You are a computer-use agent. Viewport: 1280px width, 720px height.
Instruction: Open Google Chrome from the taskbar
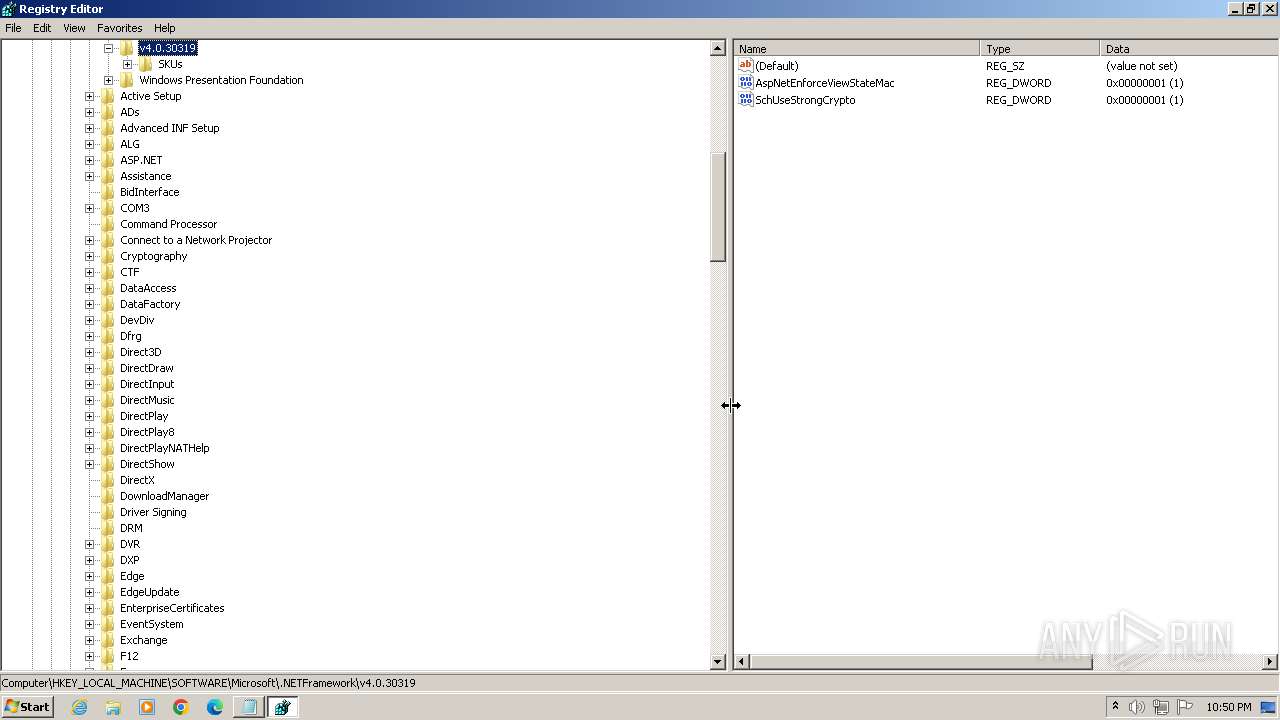click(x=181, y=707)
